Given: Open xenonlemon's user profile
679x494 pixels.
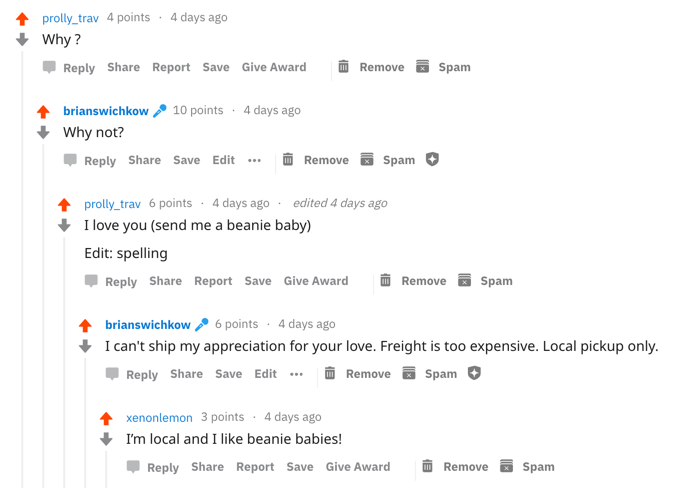Looking at the screenshot, I should tap(159, 417).
